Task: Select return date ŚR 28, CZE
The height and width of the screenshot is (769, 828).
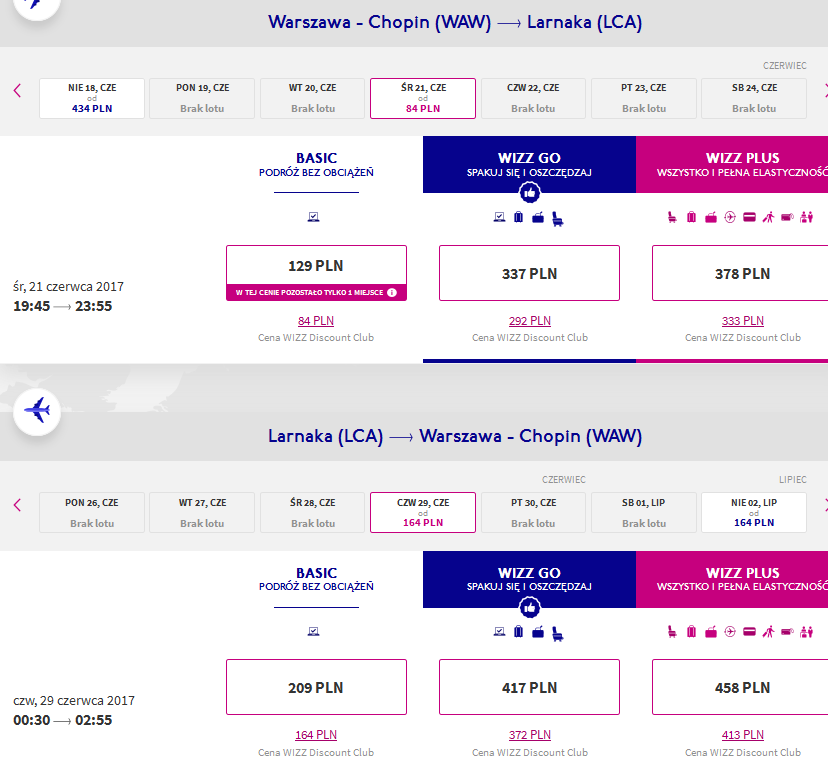Action: click(313, 512)
